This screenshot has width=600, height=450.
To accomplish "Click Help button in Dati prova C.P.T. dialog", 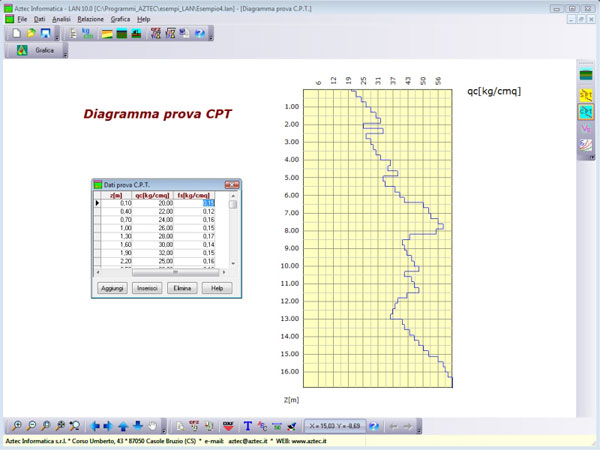I will point(217,288).
